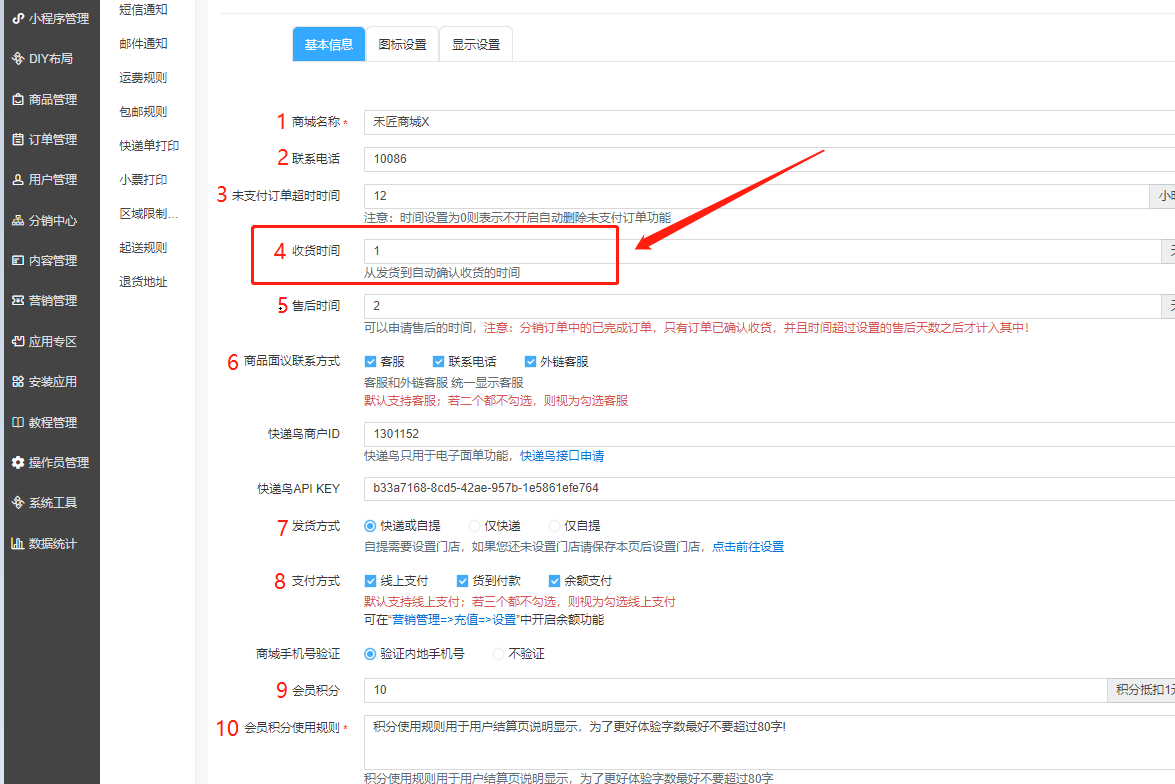Open 运费规则 in the submenu
This screenshot has width=1175, height=784.
pyautogui.click(x=143, y=78)
